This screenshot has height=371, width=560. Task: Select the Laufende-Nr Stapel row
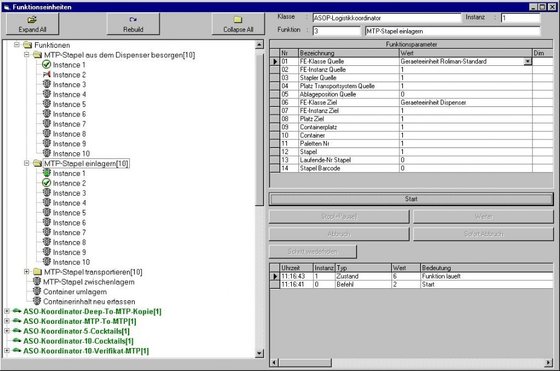point(411,160)
